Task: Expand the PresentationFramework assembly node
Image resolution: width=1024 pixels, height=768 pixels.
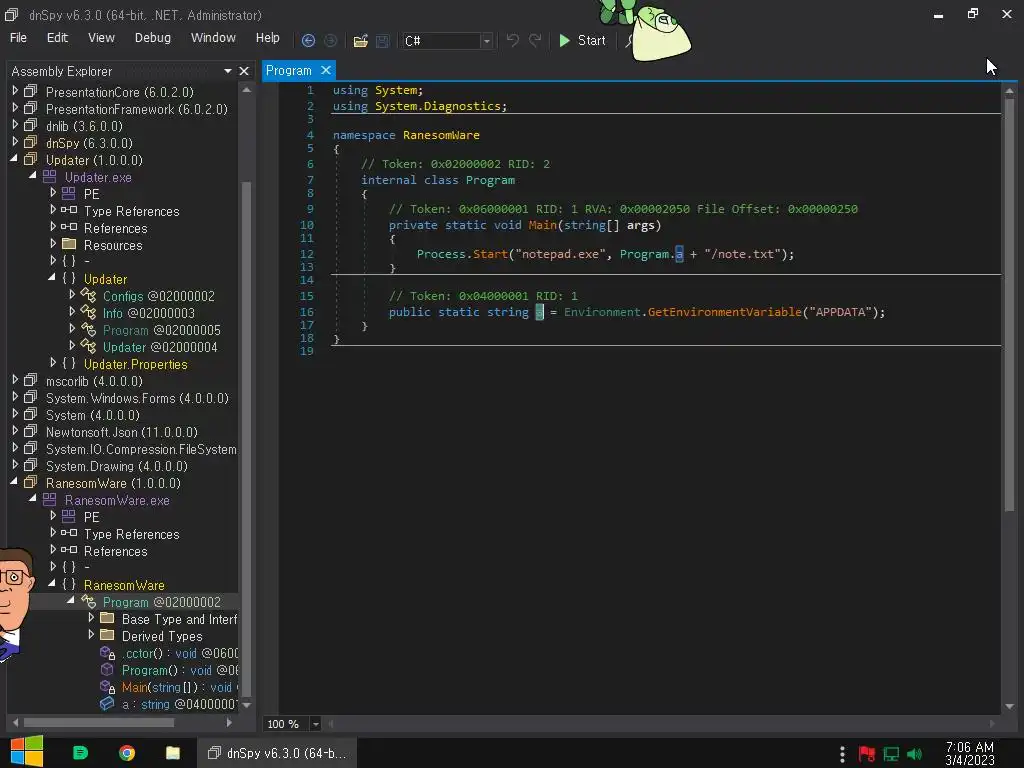Action: click(x=15, y=108)
